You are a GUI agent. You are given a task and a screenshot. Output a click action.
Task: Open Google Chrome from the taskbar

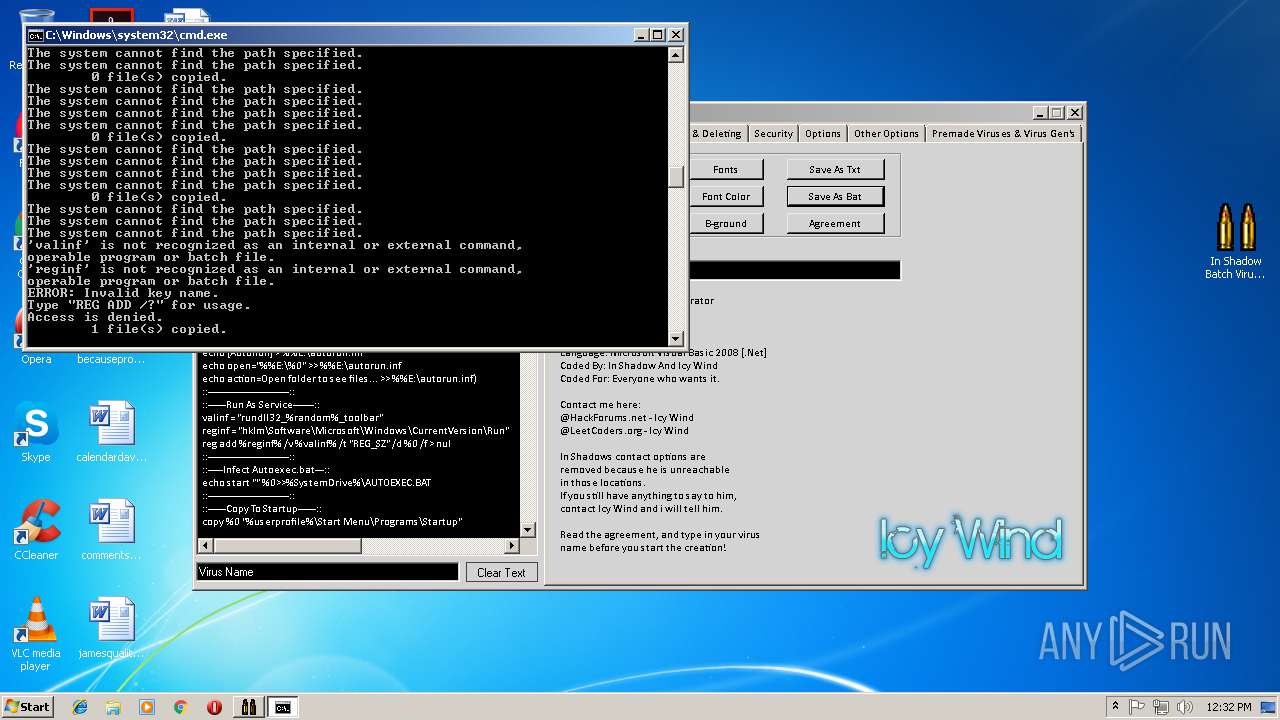pyautogui.click(x=180, y=707)
